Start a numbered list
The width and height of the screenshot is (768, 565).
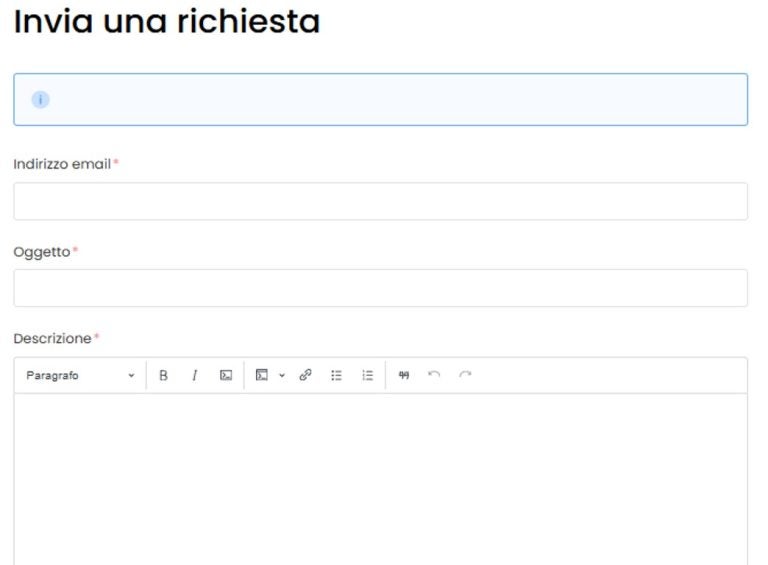[367, 375]
